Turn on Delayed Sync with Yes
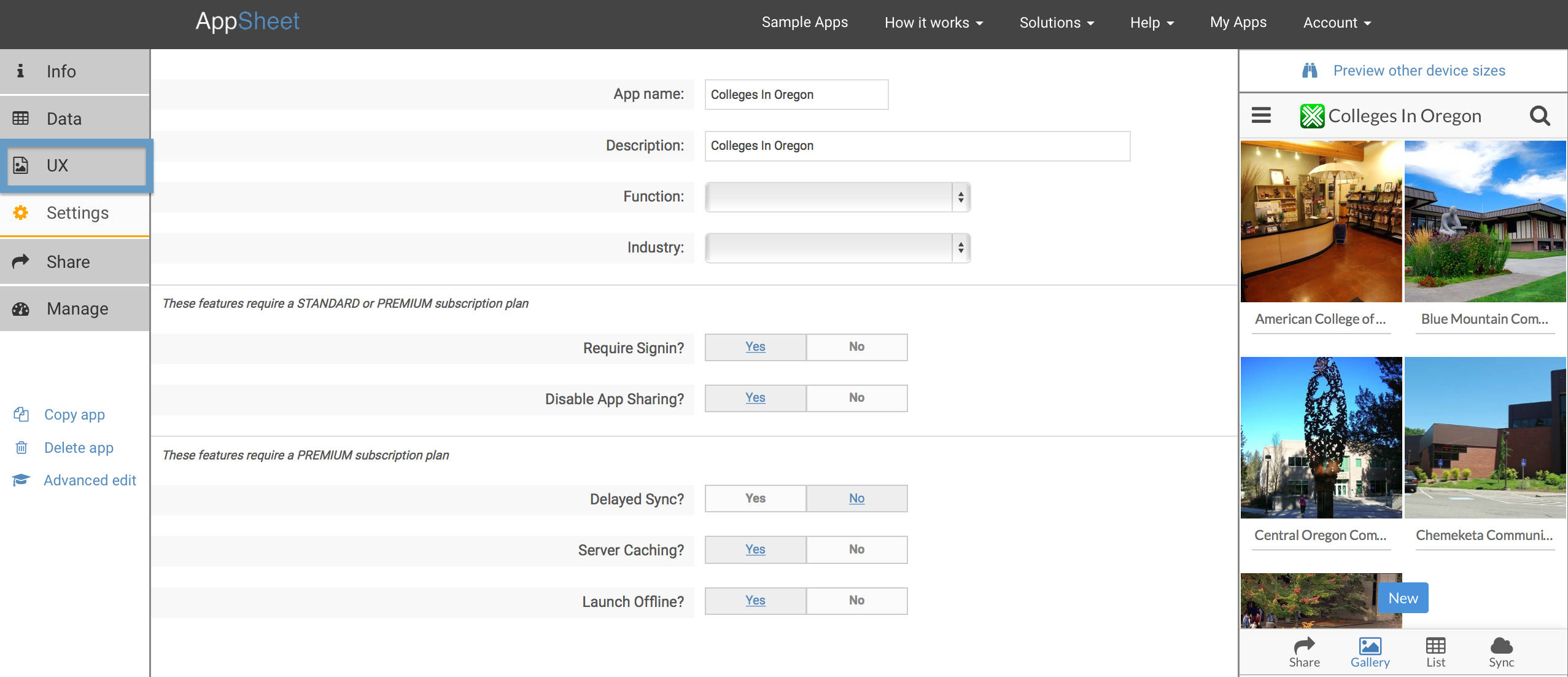Screen dimensions: 1568x677 click(755, 498)
